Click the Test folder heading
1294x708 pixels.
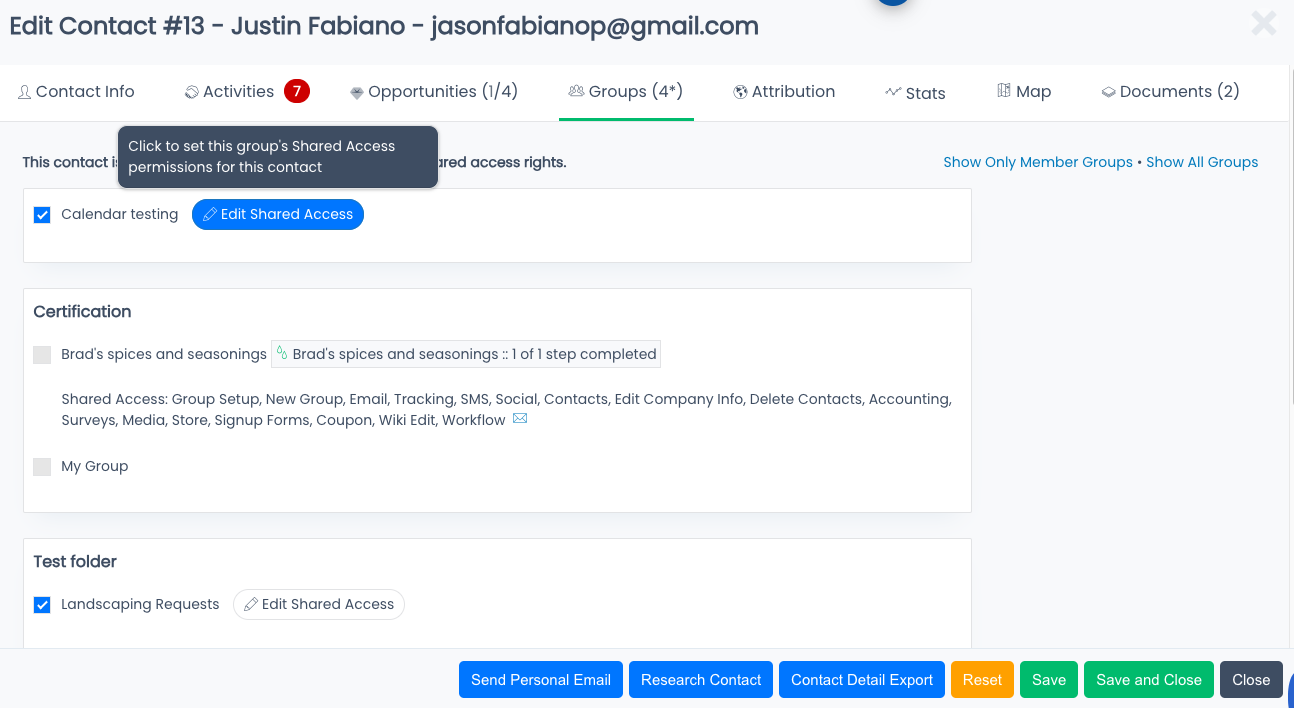[75, 562]
